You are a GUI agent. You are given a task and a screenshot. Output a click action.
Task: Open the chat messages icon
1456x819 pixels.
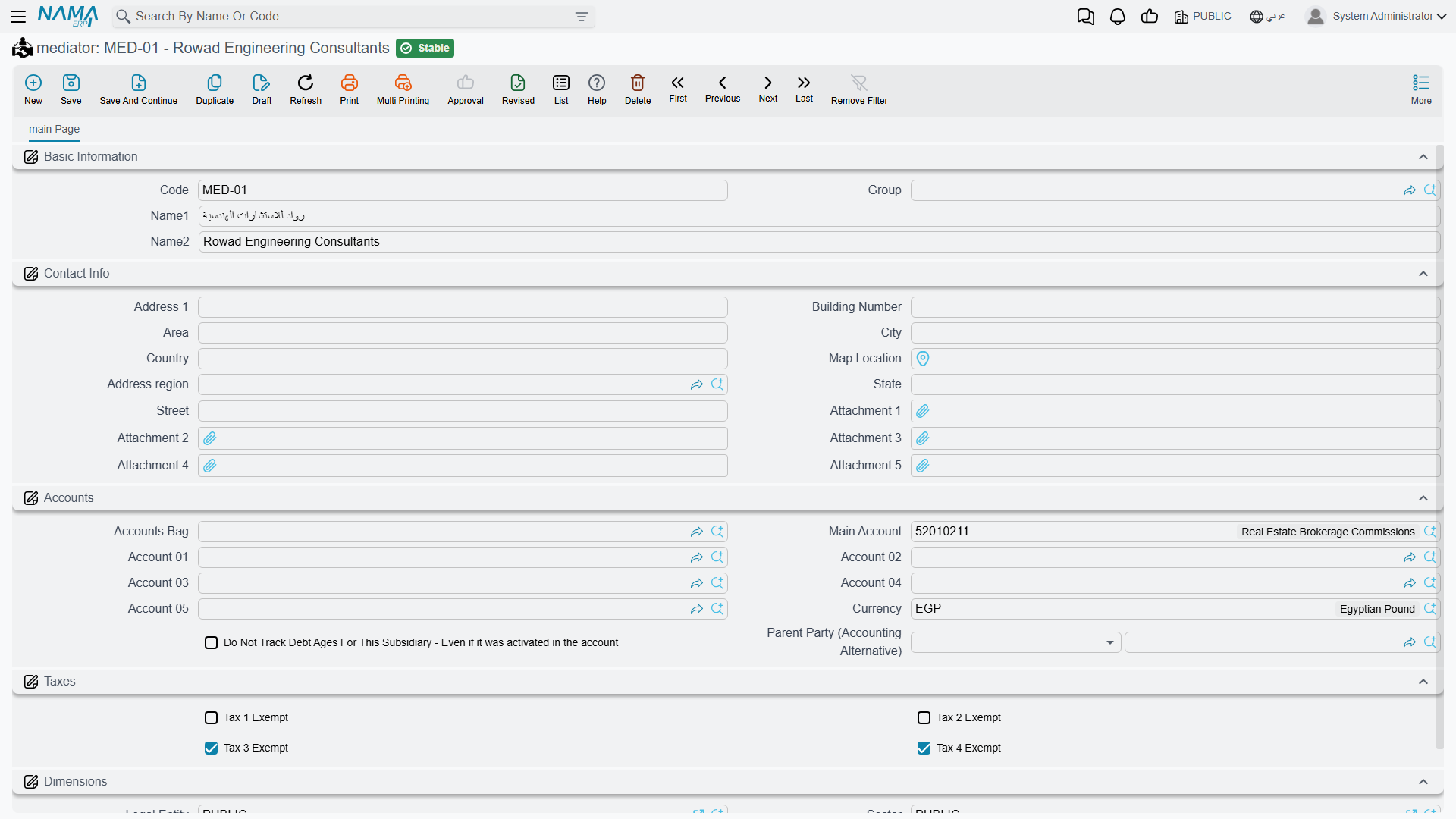coord(1085,17)
